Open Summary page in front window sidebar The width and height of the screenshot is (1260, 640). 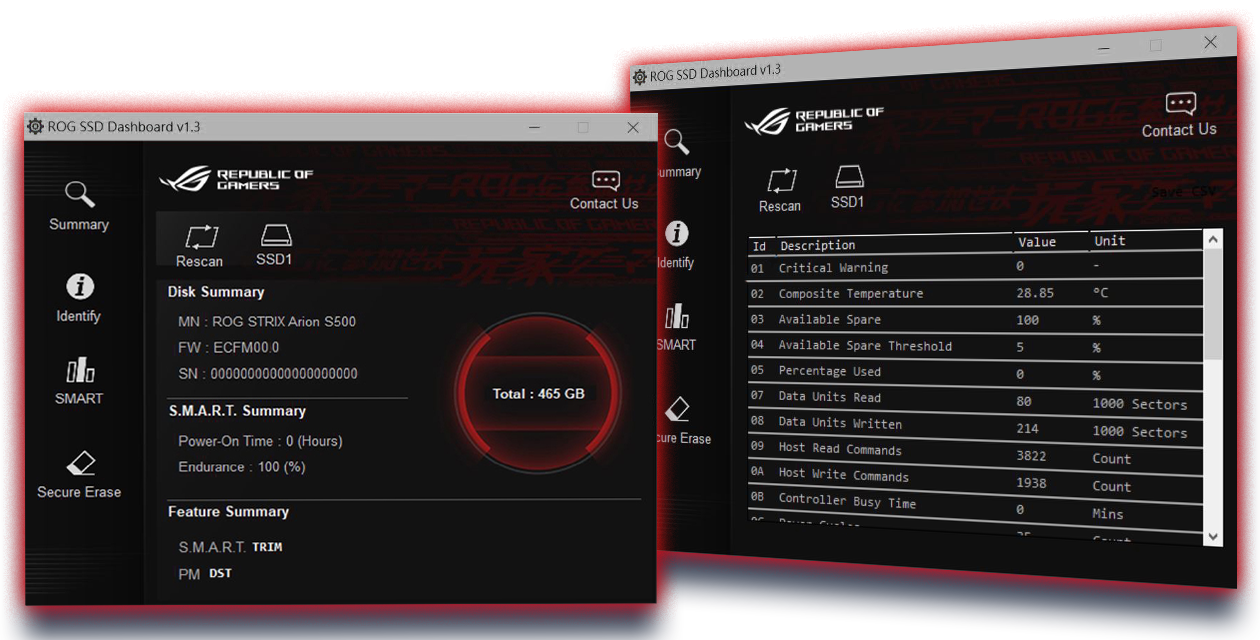click(x=79, y=206)
